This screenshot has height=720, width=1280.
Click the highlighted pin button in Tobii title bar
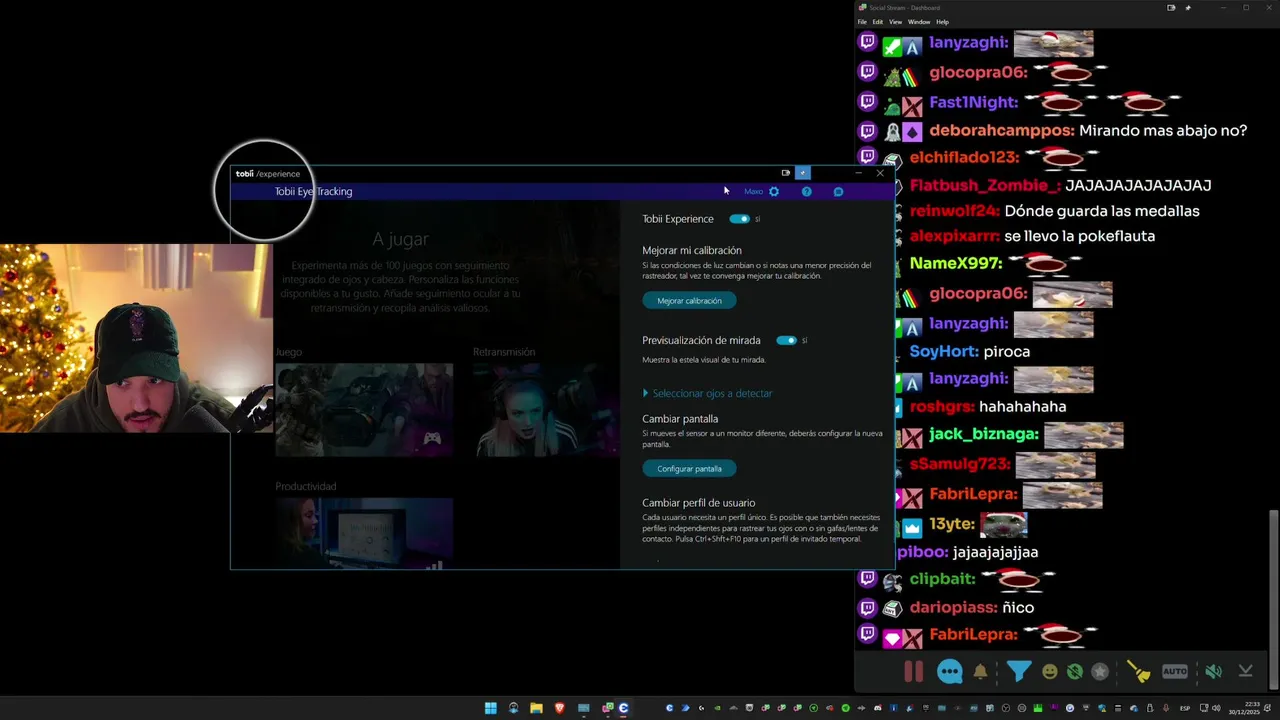point(802,173)
